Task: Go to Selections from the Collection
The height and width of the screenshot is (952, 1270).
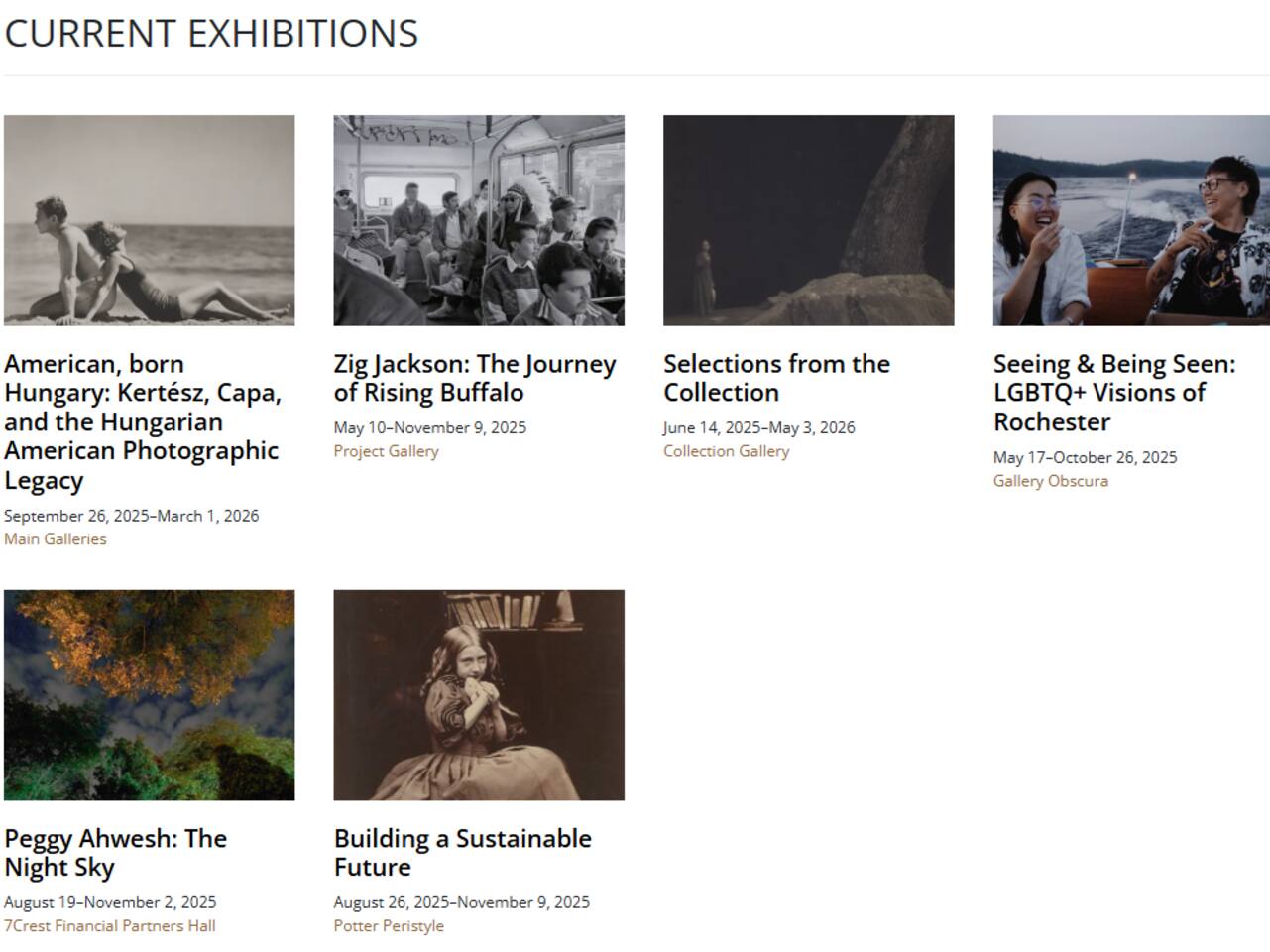Action: 776,378
